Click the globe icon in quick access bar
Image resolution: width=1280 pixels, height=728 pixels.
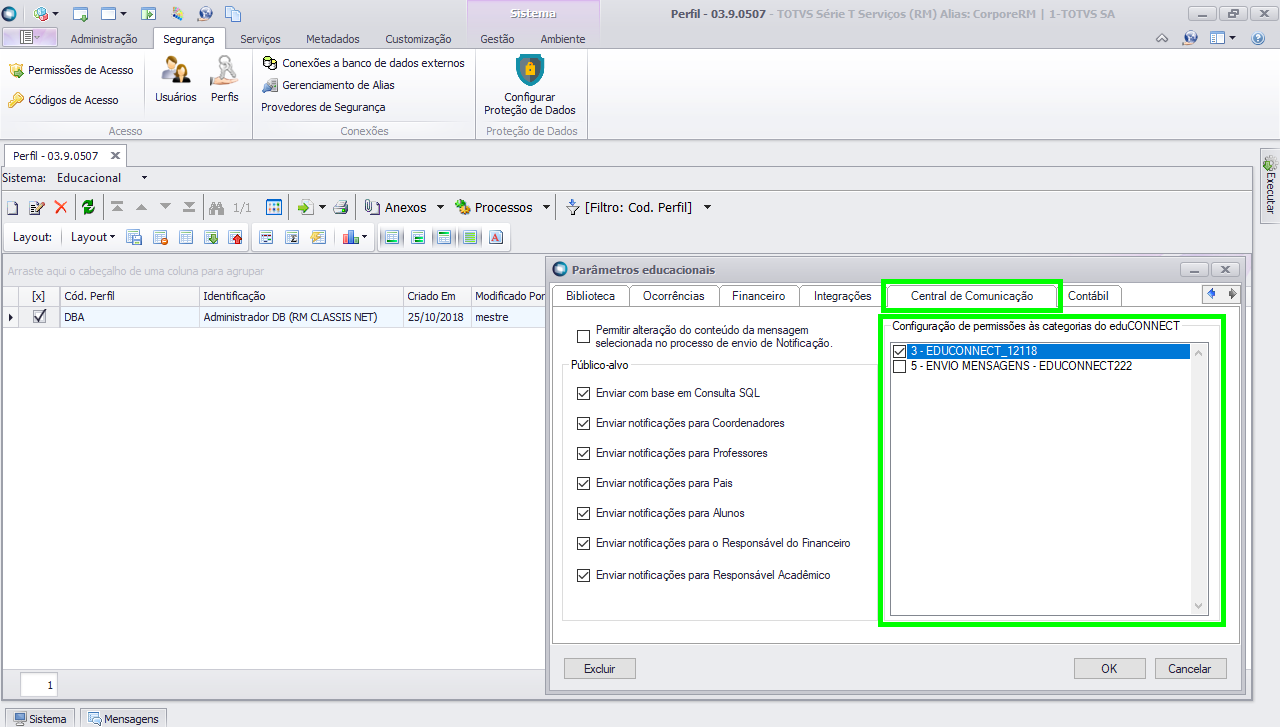pos(205,14)
